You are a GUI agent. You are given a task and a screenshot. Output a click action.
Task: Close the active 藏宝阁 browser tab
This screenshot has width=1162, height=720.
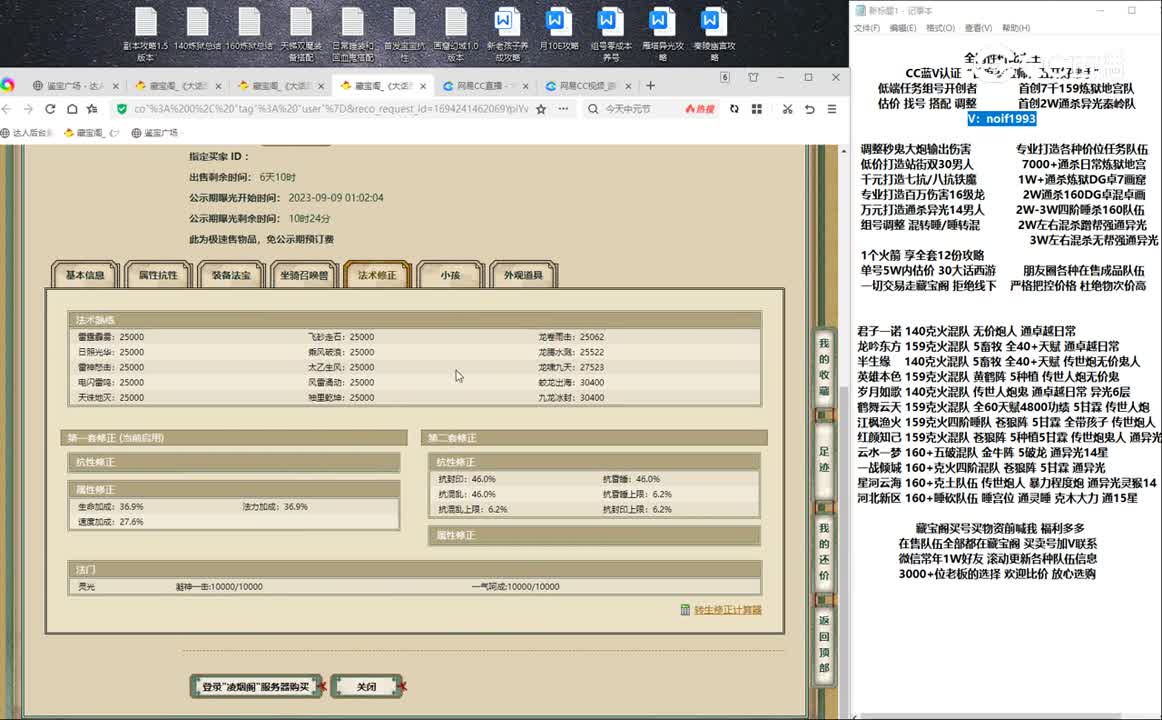[422, 86]
